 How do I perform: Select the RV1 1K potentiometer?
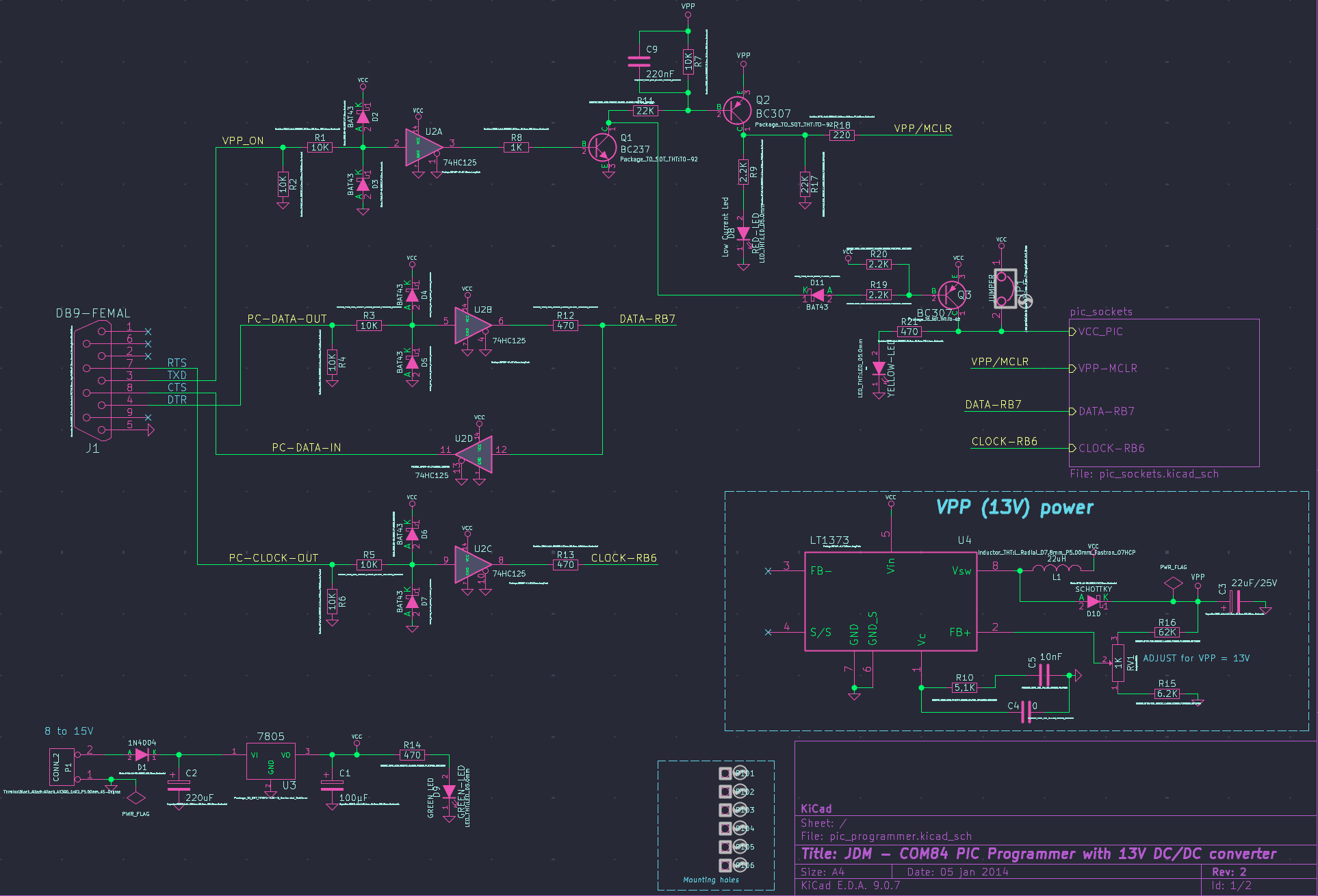pyautogui.click(x=1117, y=663)
